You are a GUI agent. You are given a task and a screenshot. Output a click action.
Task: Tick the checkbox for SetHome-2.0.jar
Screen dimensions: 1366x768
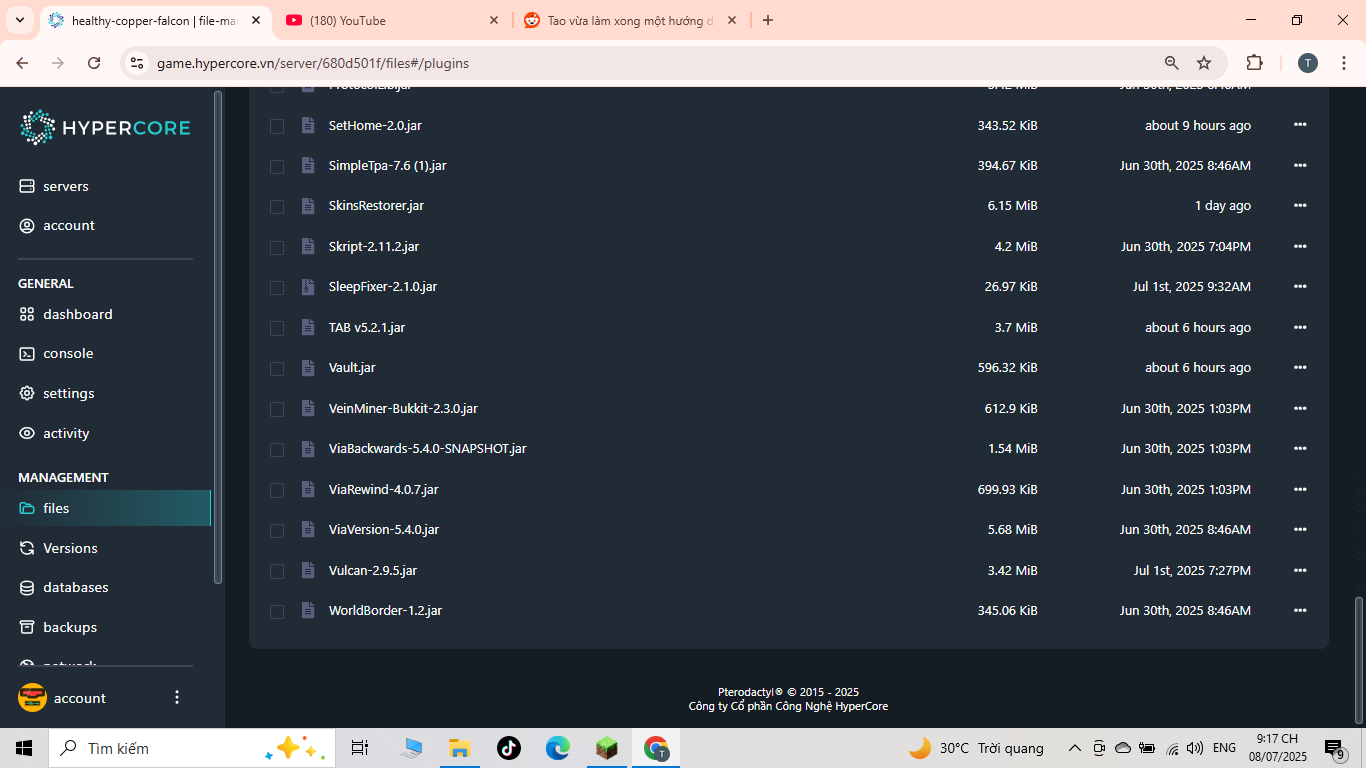(x=277, y=126)
